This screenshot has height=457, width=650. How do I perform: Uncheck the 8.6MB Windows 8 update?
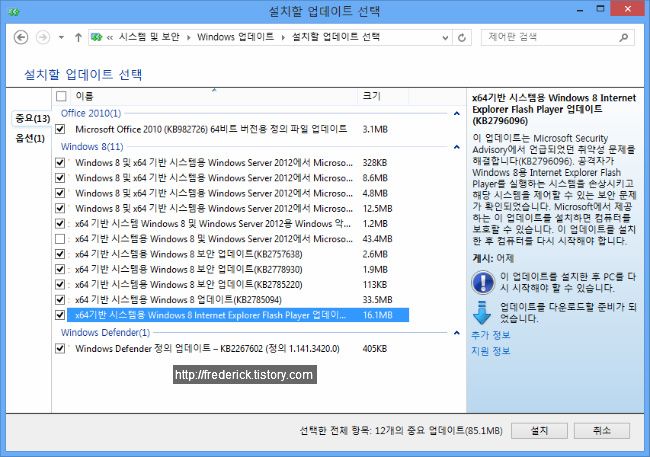(x=60, y=177)
